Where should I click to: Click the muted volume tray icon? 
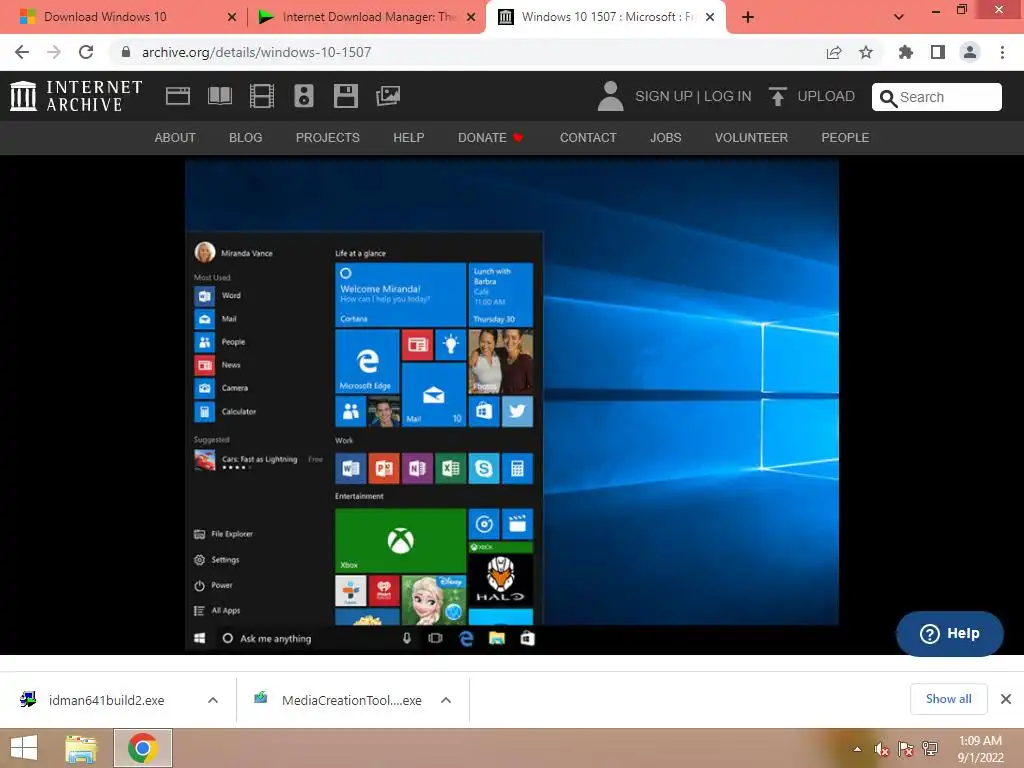(882, 750)
